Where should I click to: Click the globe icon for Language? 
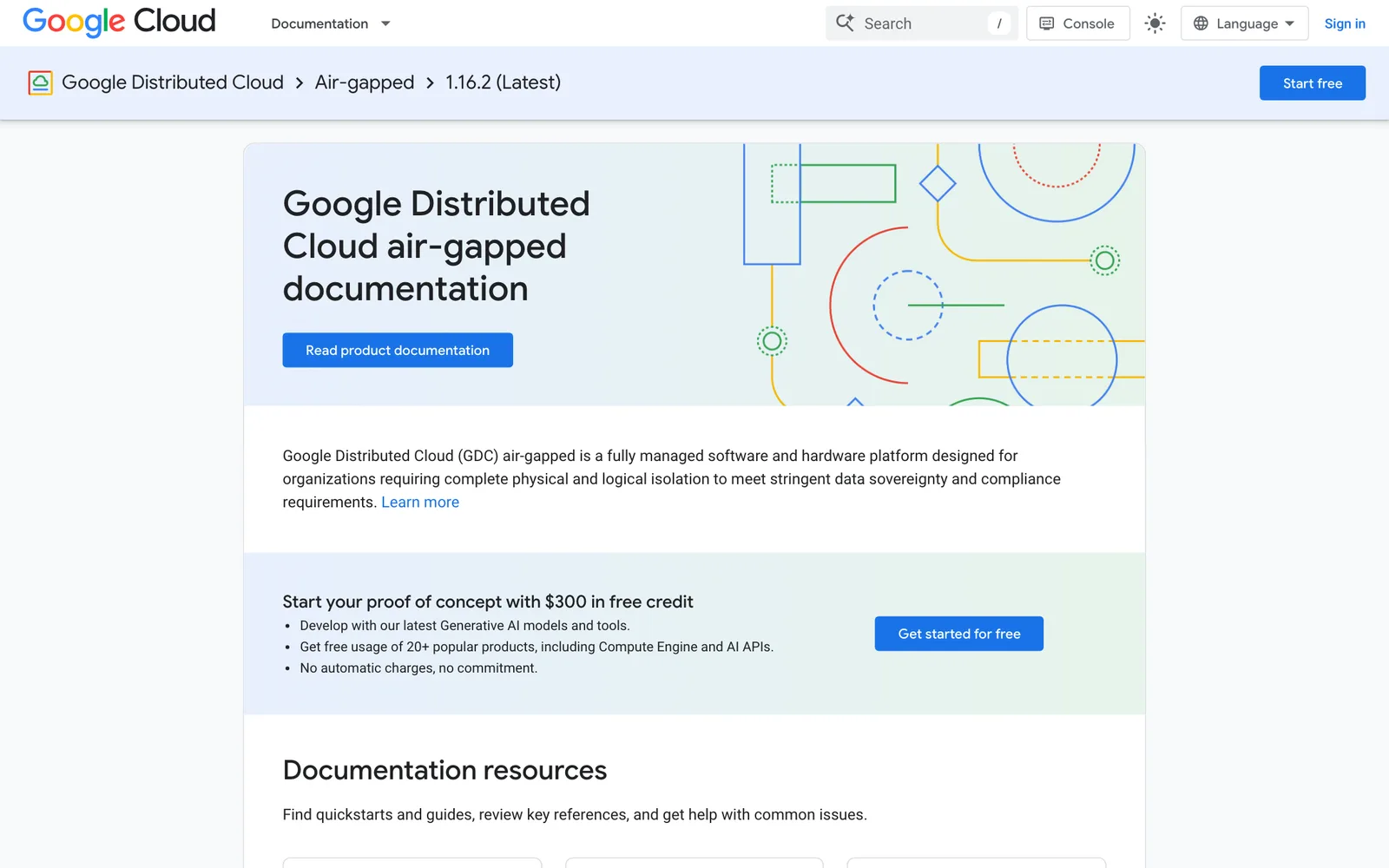(x=1201, y=23)
